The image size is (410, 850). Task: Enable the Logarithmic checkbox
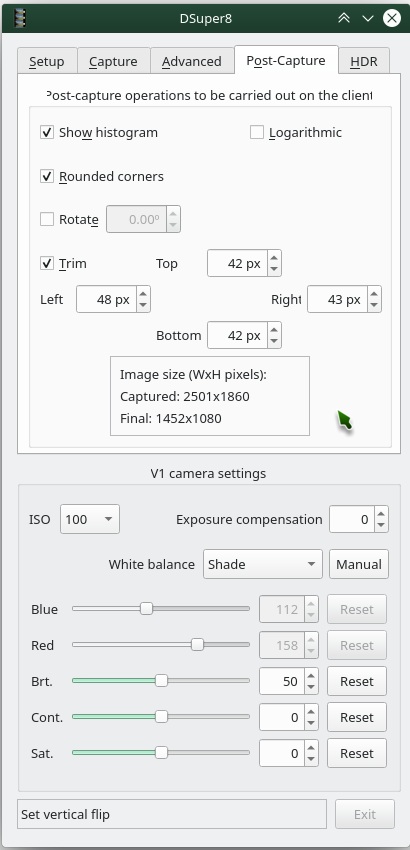click(x=257, y=132)
